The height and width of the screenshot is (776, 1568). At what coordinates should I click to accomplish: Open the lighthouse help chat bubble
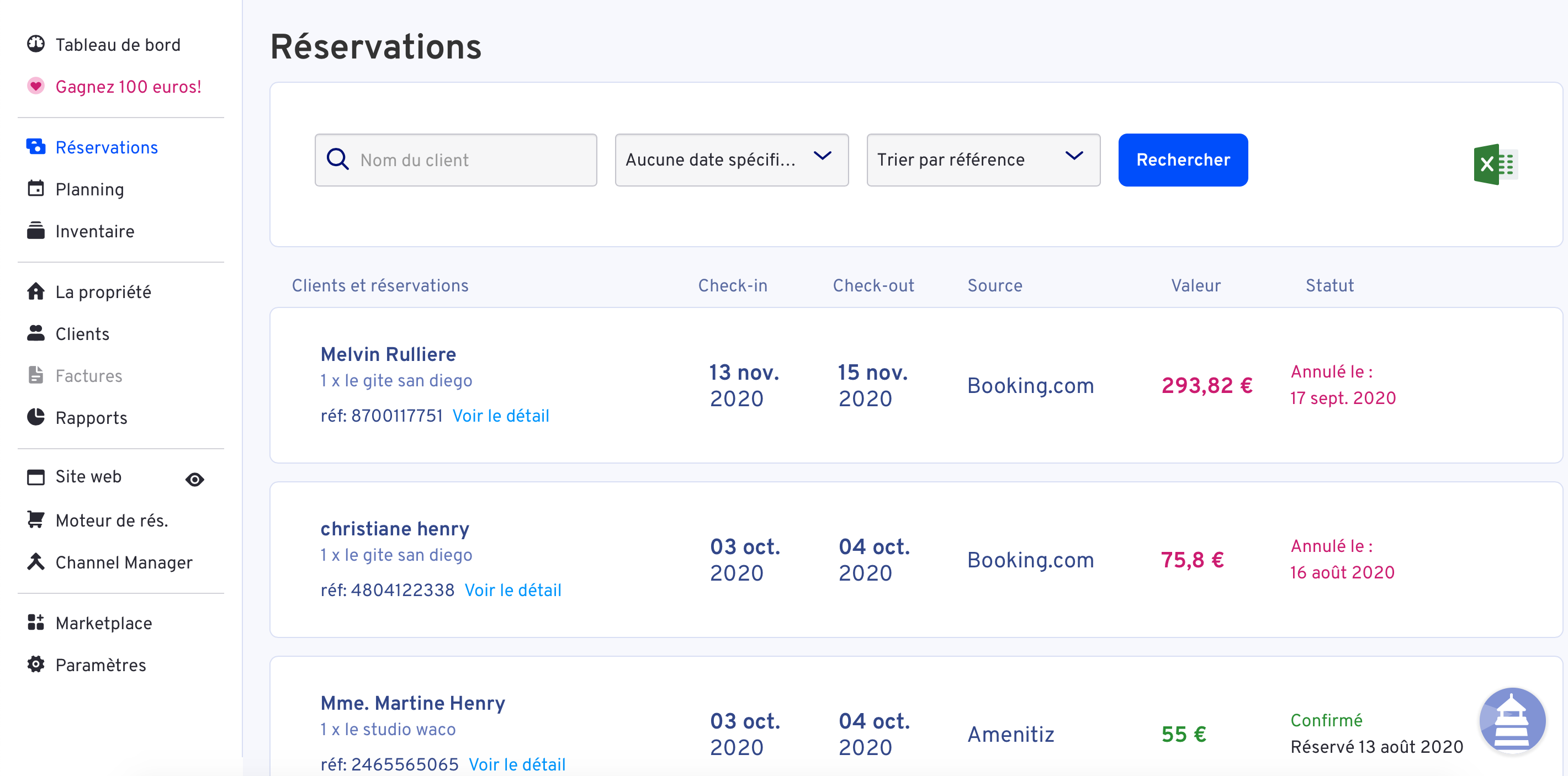point(1513,721)
